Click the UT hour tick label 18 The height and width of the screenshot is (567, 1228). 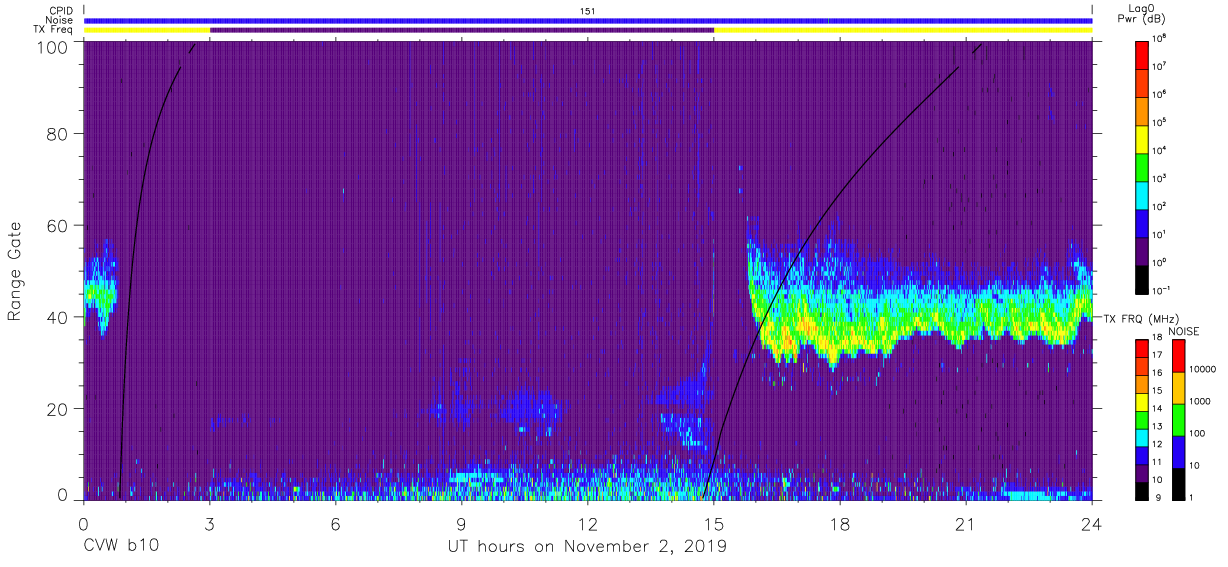[x=840, y=523]
